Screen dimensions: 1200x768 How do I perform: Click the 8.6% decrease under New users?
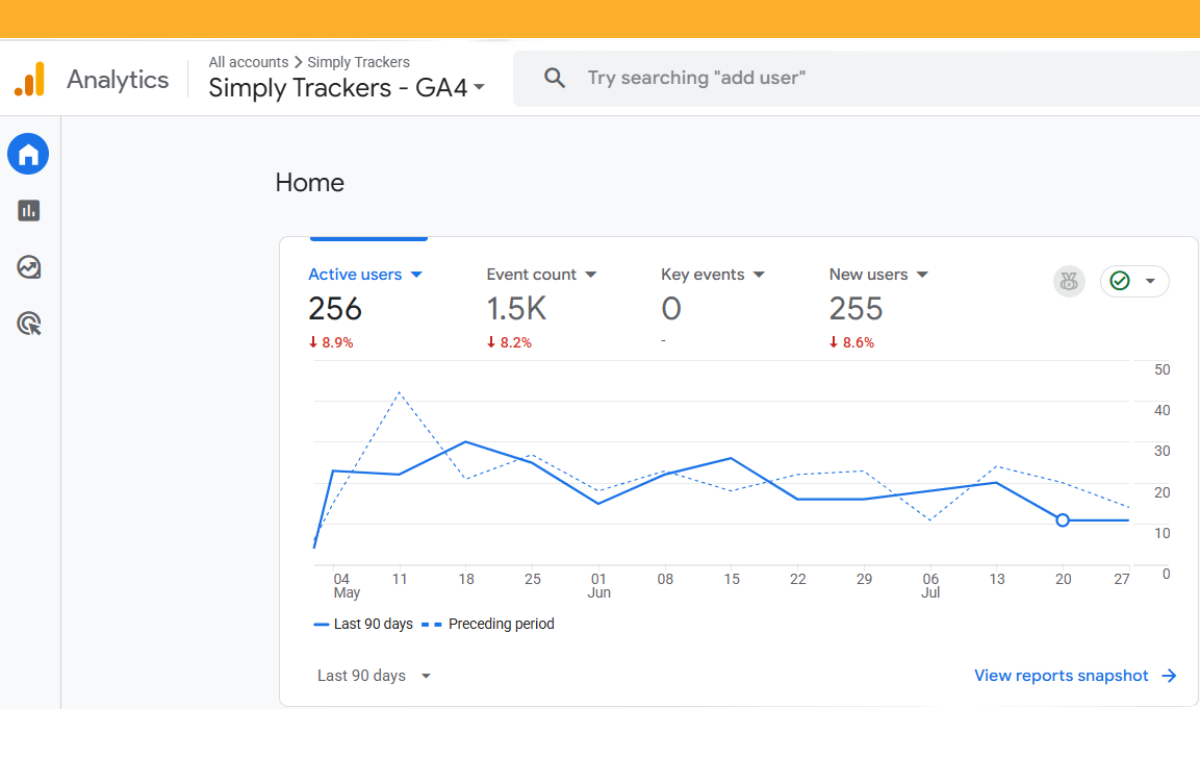point(852,342)
